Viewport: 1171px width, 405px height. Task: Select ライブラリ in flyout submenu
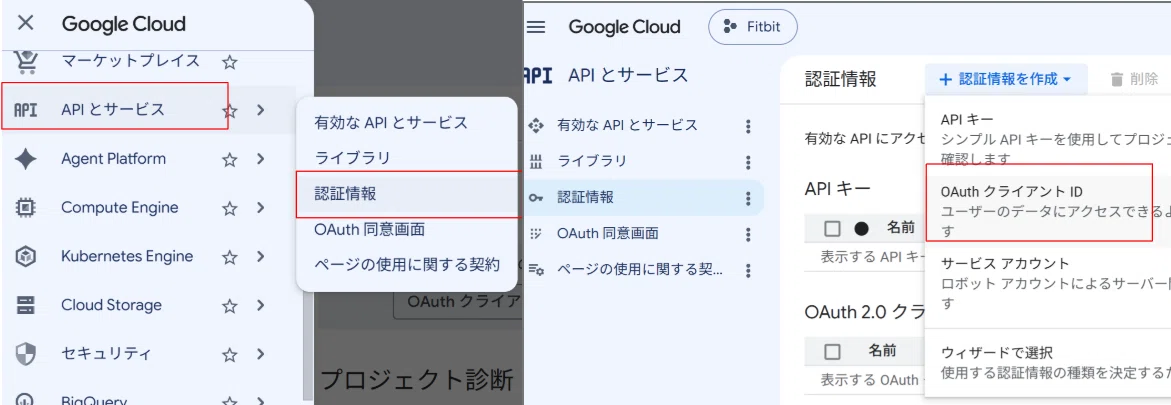click(407, 158)
